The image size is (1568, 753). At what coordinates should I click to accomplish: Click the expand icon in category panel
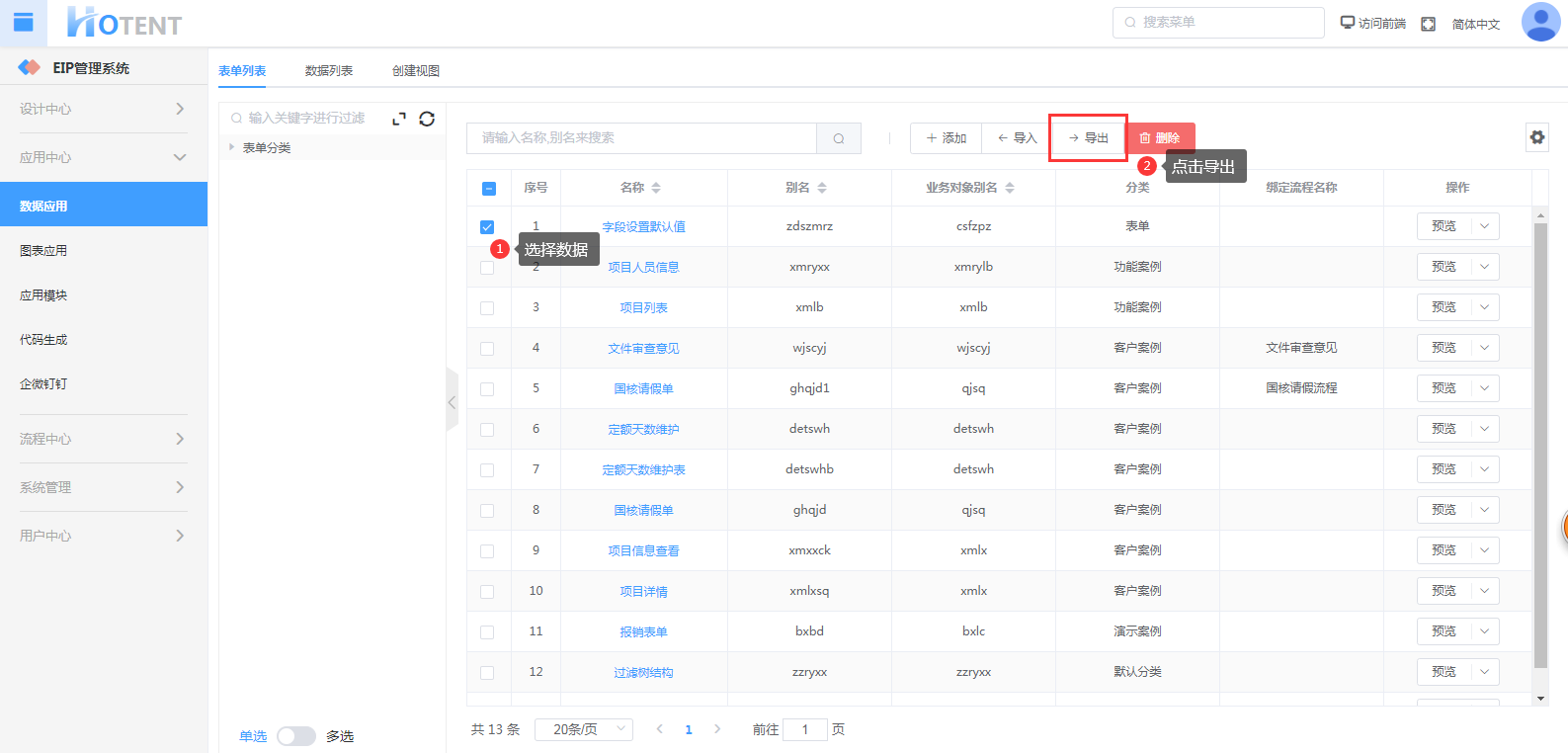click(399, 119)
